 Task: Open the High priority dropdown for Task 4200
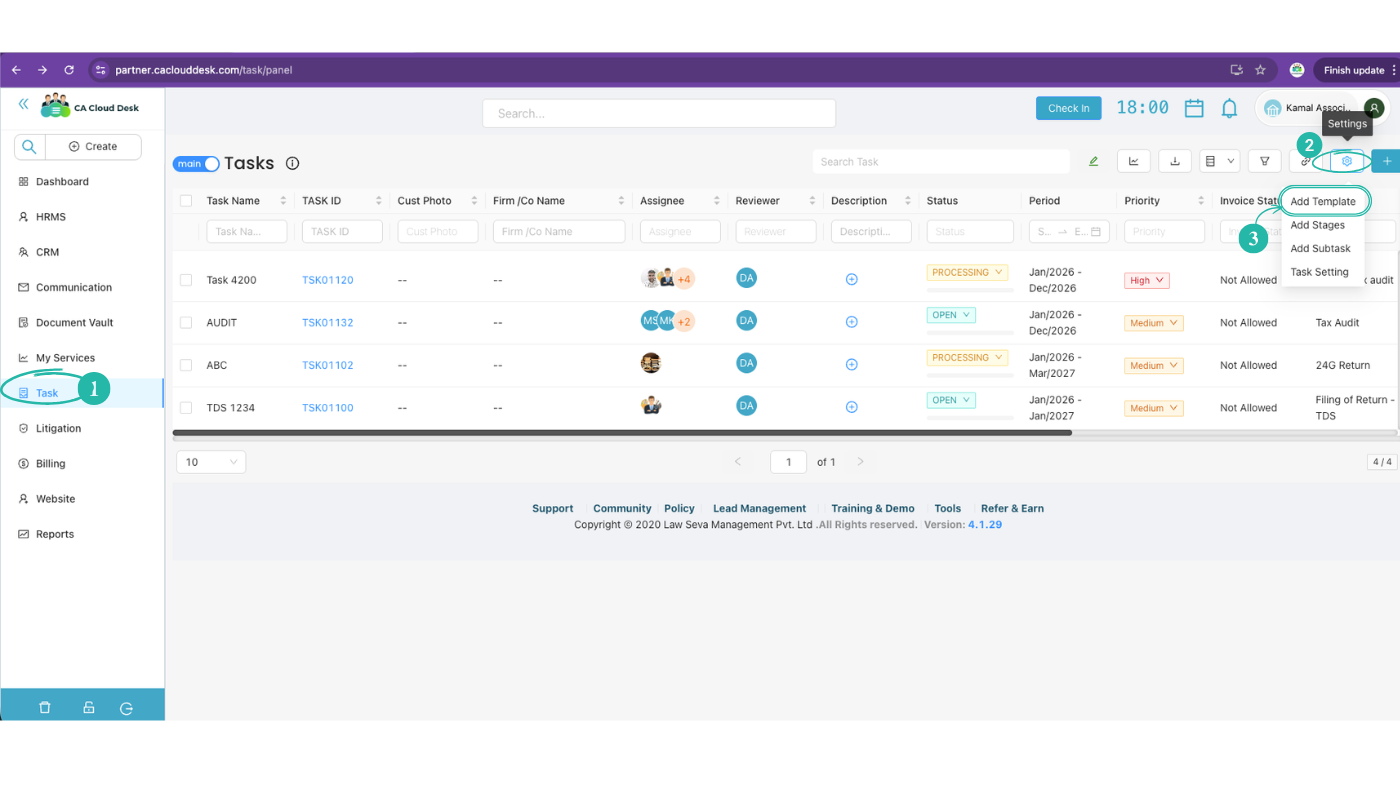click(x=1146, y=280)
